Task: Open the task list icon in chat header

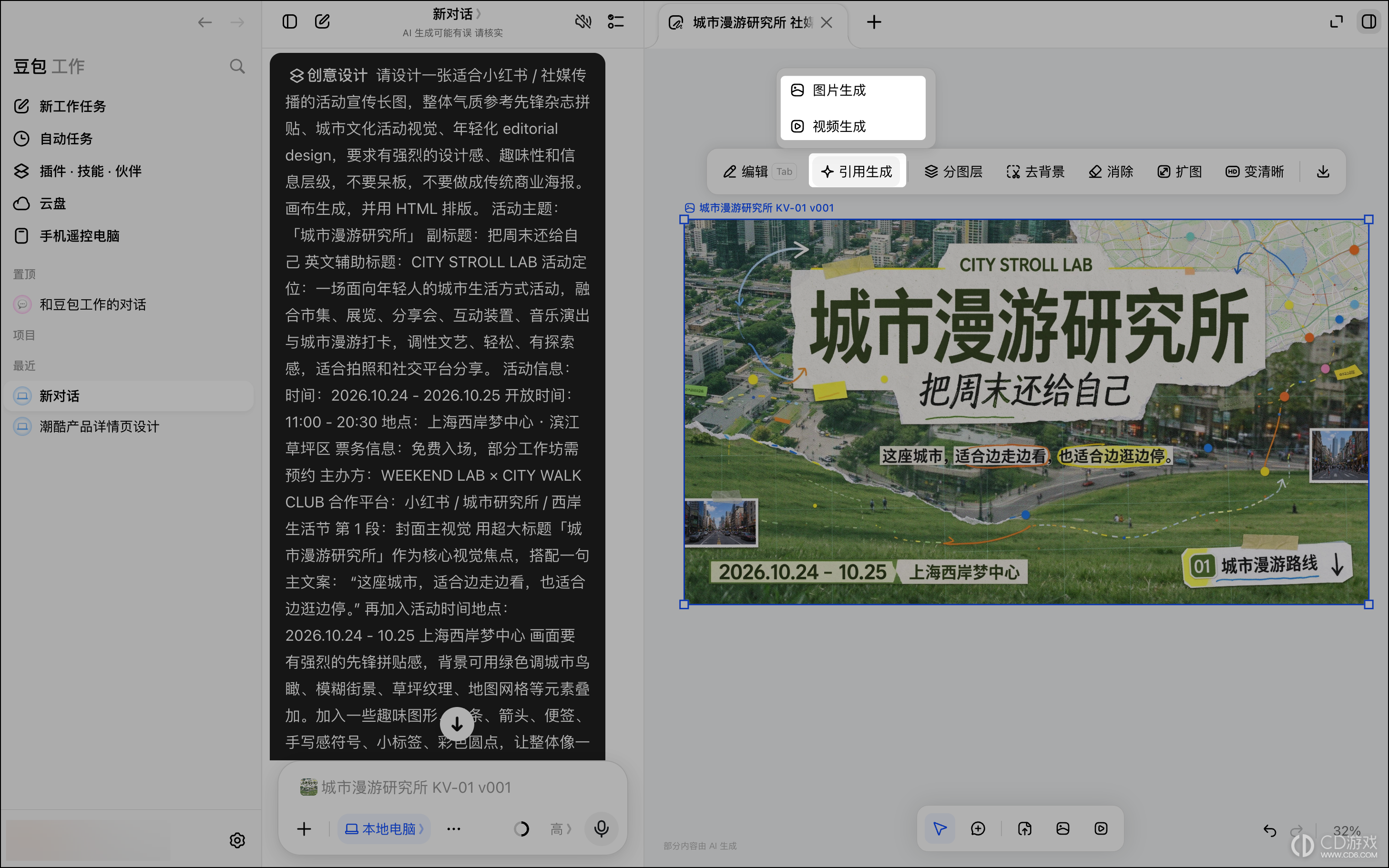Action: coord(615,22)
